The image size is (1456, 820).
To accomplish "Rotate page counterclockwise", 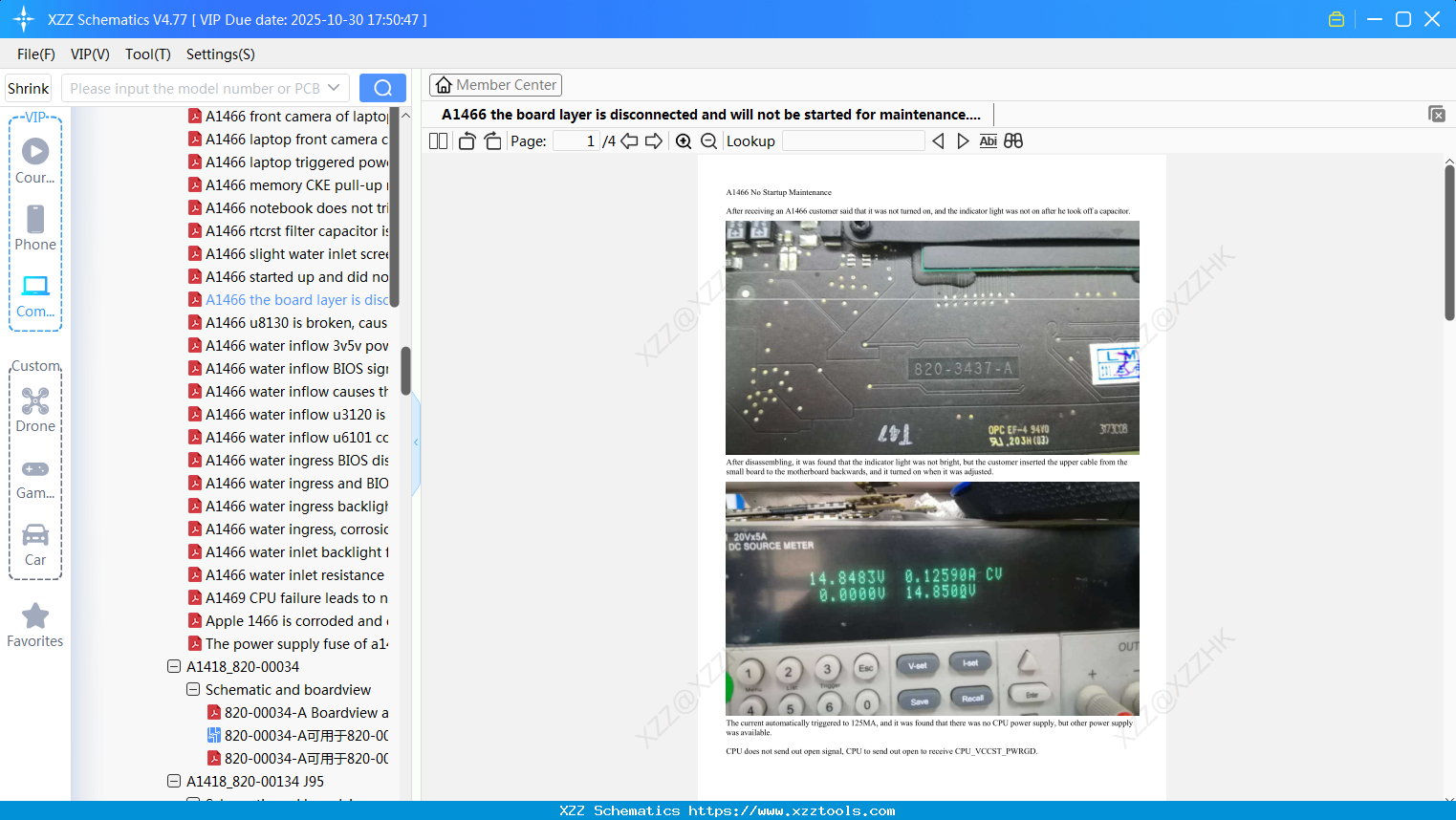I will click(467, 141).
